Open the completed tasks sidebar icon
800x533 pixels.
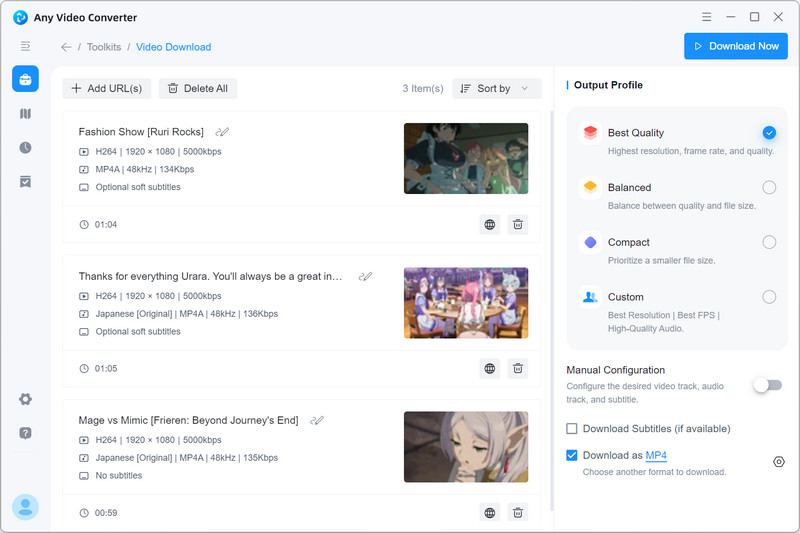25,181
